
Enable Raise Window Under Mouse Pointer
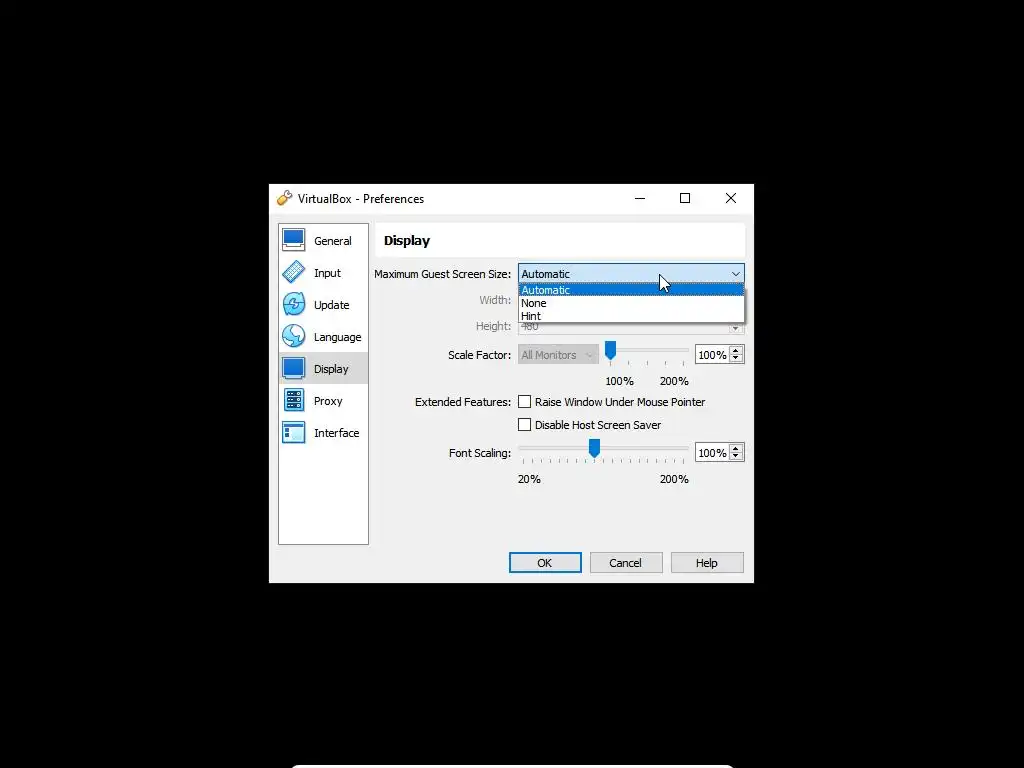(524, 402)
